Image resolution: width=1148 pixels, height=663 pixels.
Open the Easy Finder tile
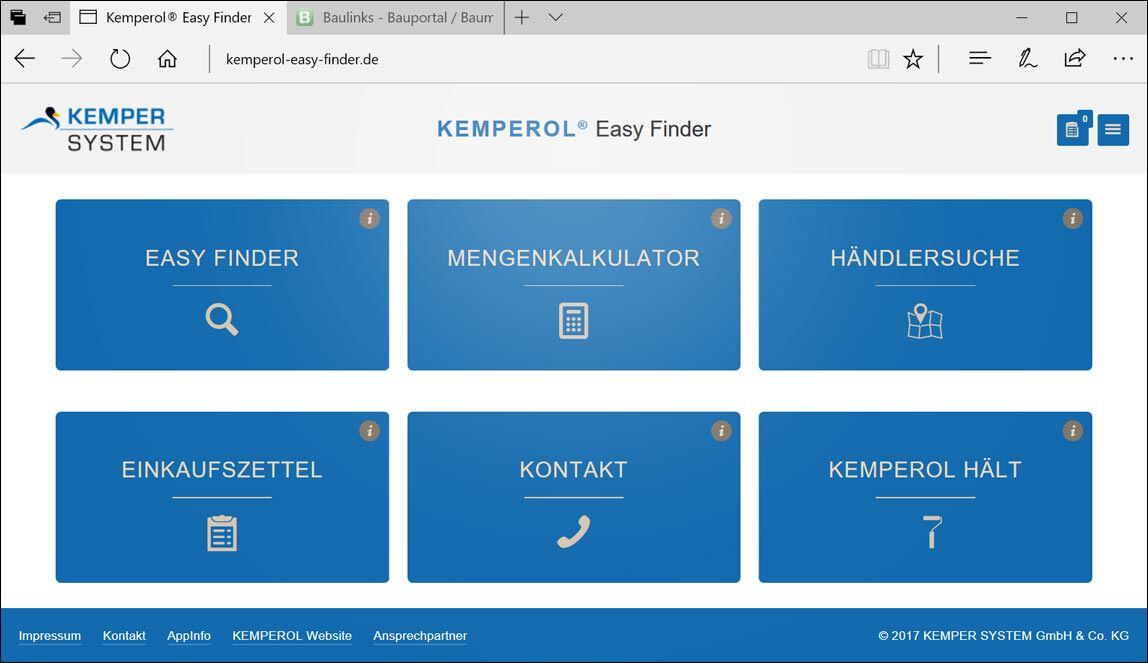[222, 285]
